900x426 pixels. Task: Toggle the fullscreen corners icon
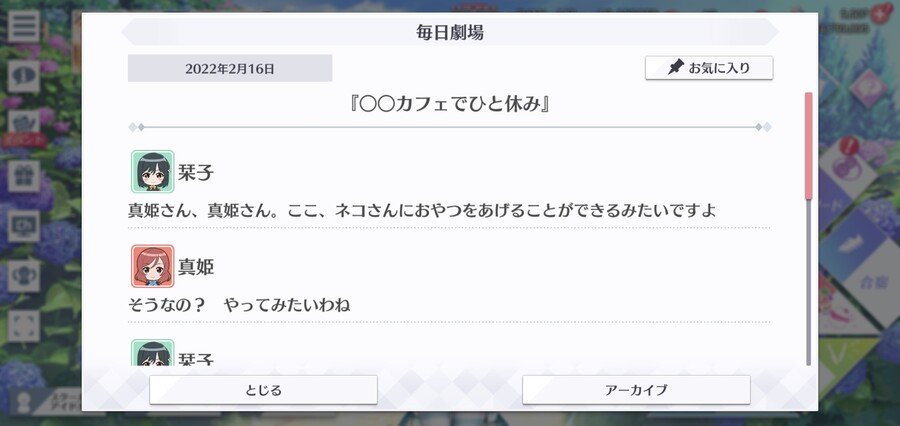pos(24,326)
